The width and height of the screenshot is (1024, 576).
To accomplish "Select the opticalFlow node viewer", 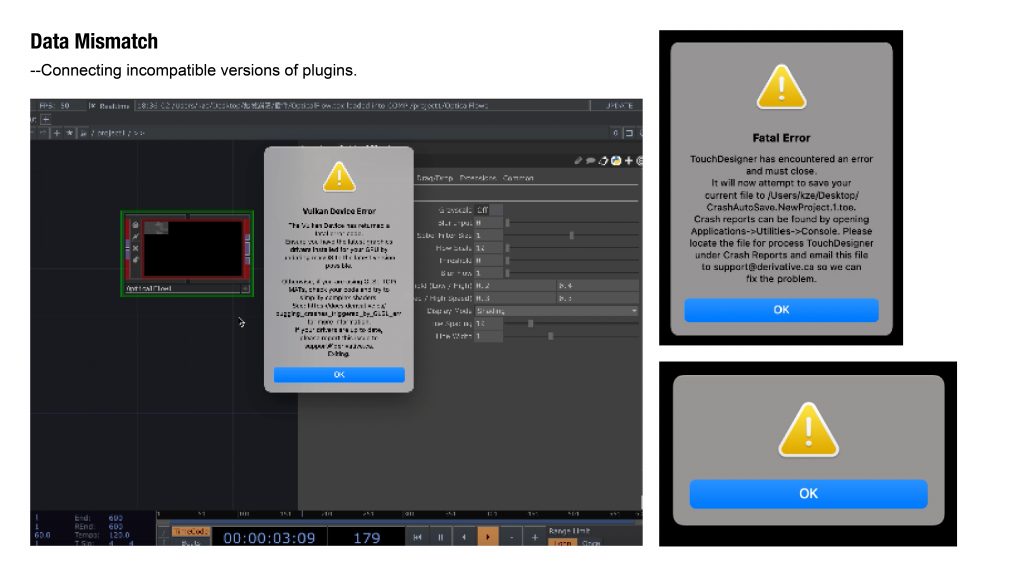I will coord(193,248).
